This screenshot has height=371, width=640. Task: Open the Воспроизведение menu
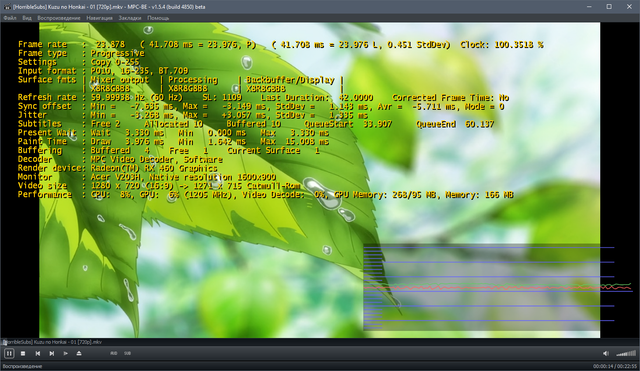pos(59,18)
